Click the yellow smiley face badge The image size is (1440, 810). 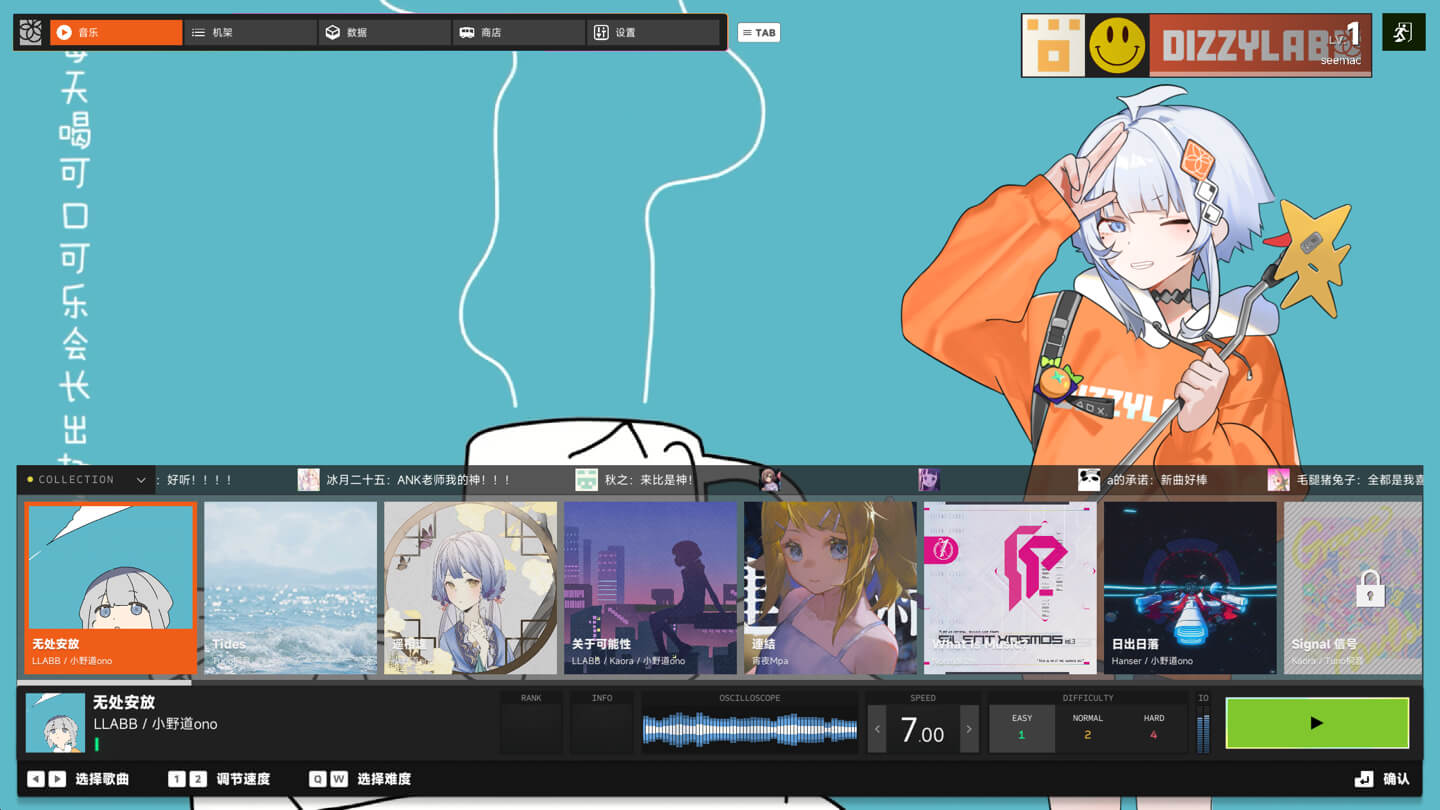click(1116, 46)
